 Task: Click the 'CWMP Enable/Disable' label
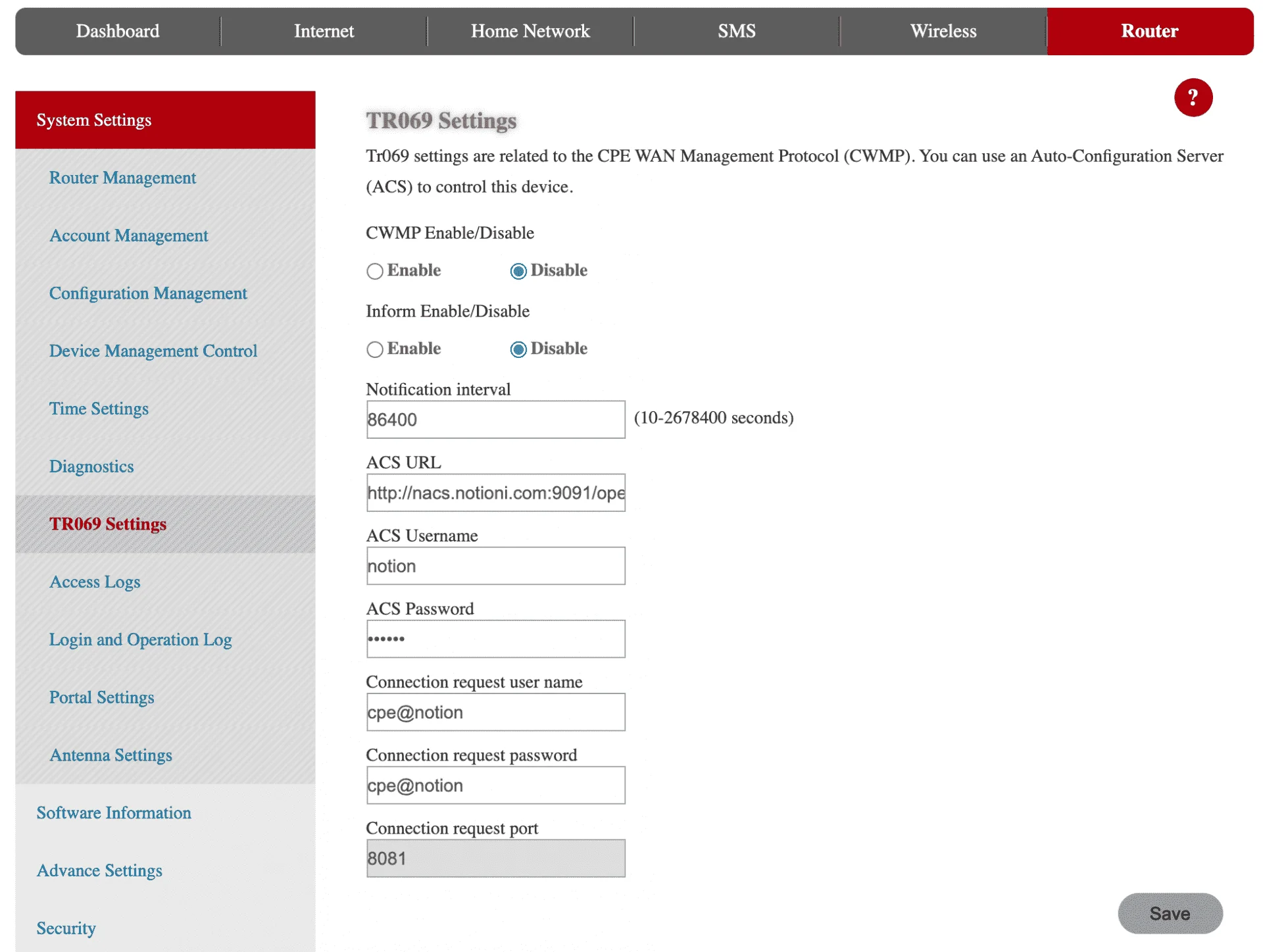pos(450,233)
